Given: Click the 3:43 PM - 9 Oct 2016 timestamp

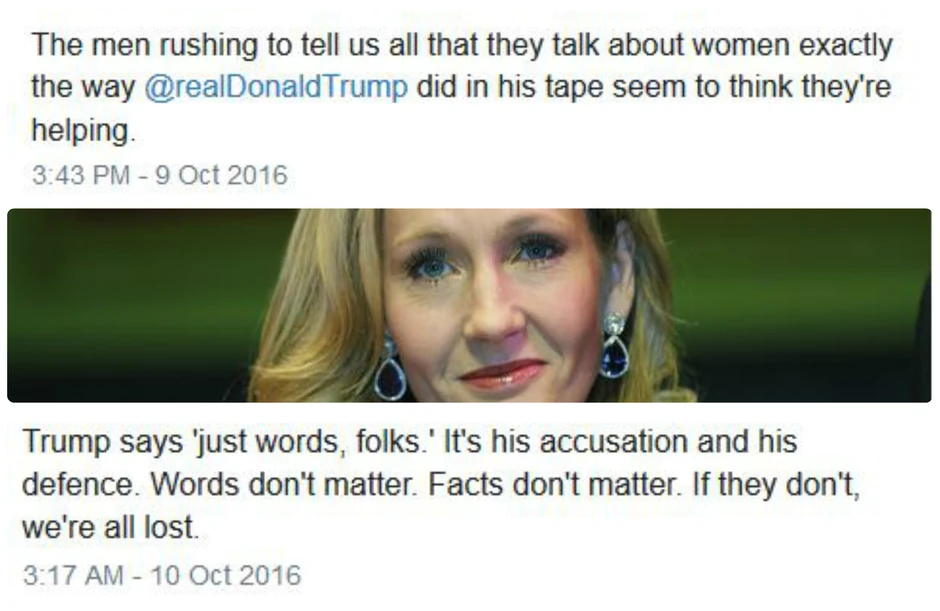Looking at the screenshot, I should coord(159,175).
